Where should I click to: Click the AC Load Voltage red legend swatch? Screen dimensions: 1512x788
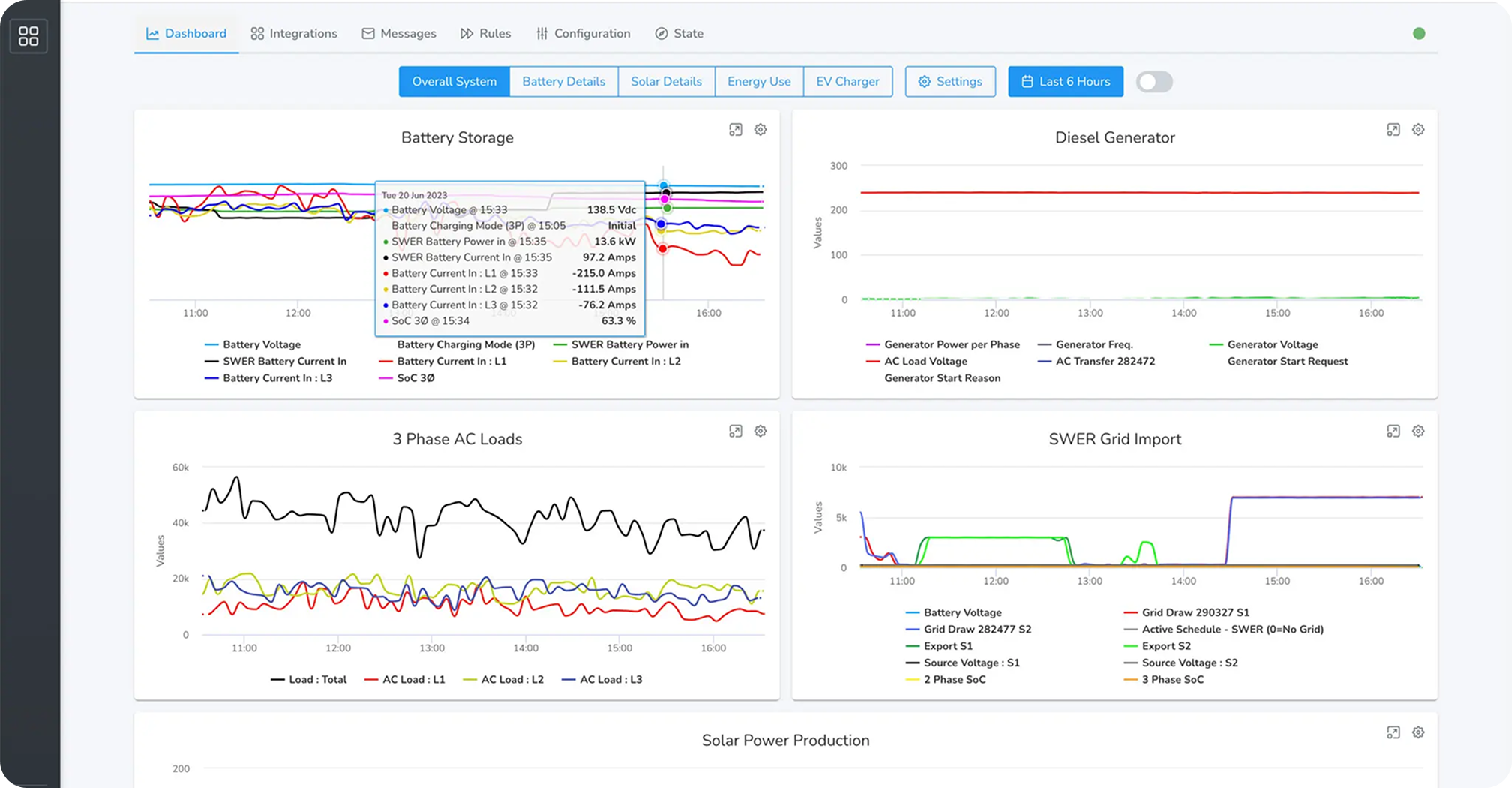point(873,362)
